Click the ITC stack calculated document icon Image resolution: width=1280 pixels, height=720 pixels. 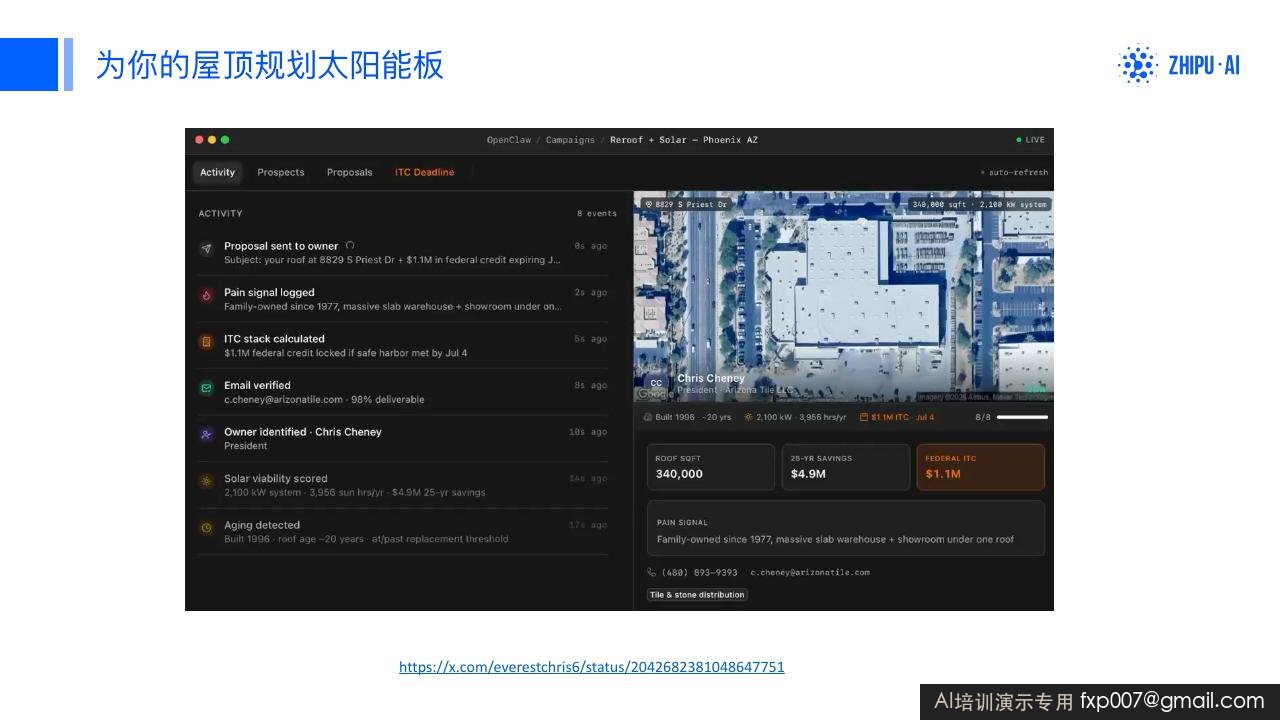pyautogui.click(x=206, y=342)
